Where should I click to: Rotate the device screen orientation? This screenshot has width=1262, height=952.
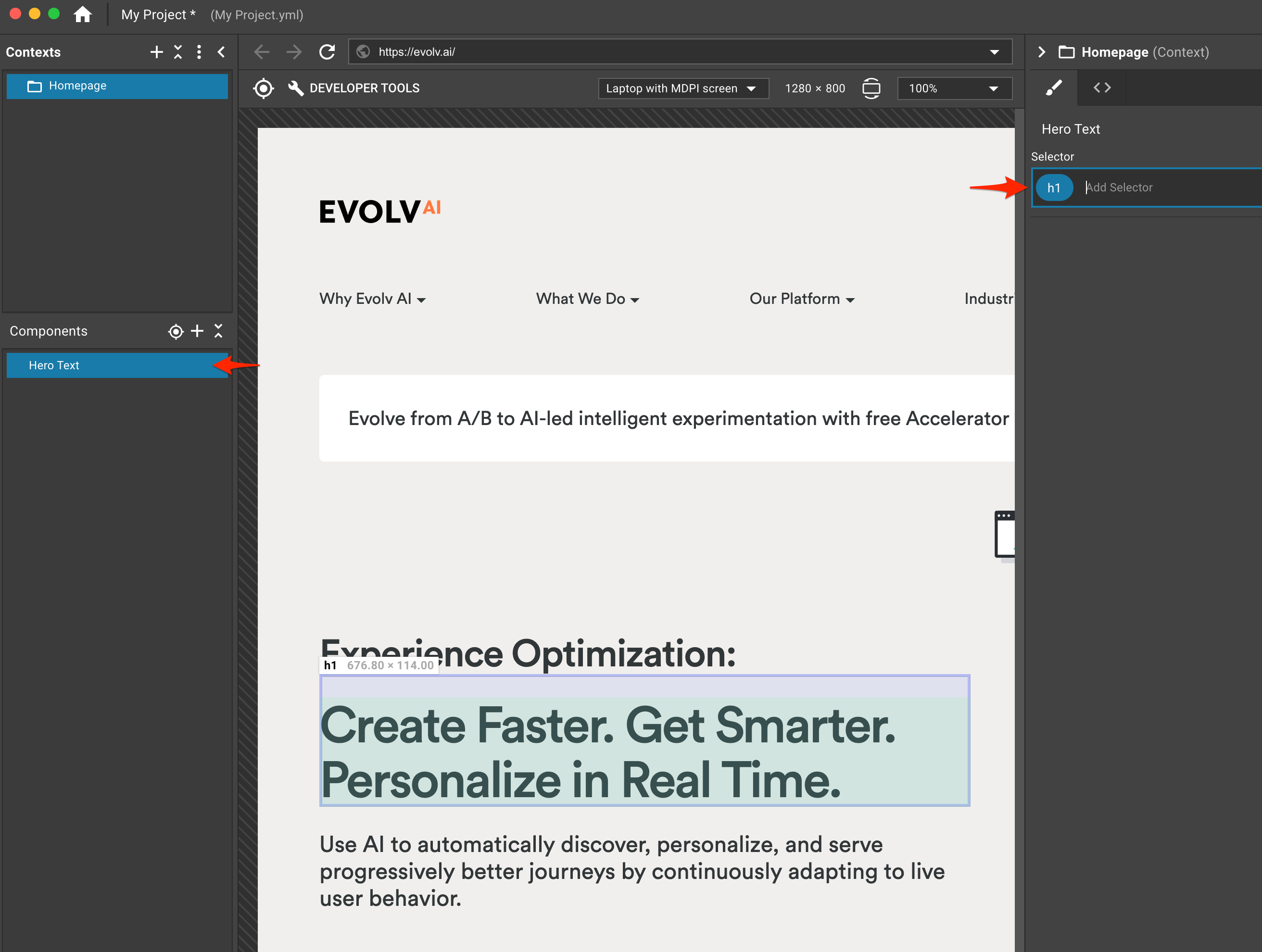click(x=871, y=88)
